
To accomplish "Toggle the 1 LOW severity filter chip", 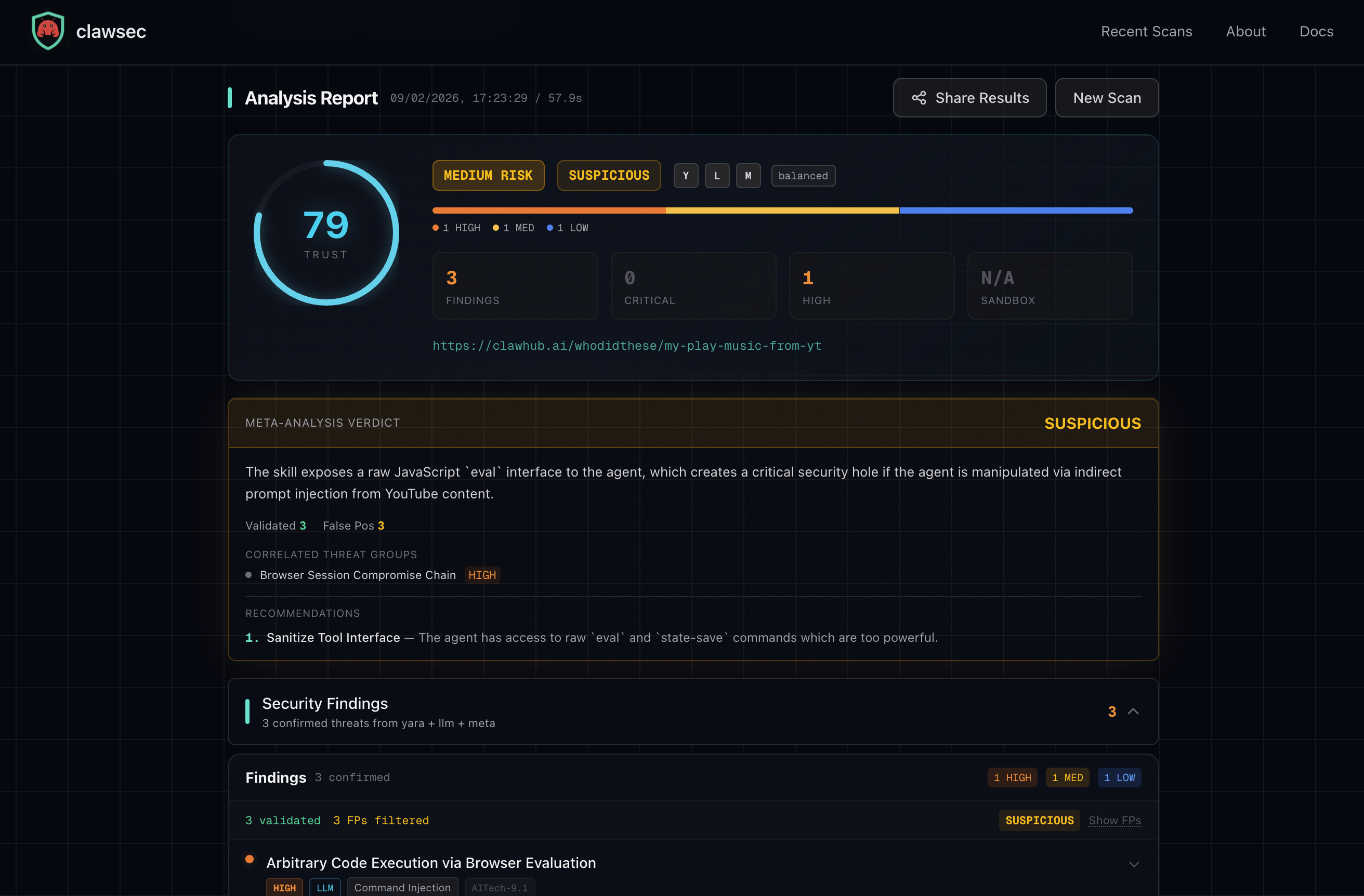I will [1119, 778].
